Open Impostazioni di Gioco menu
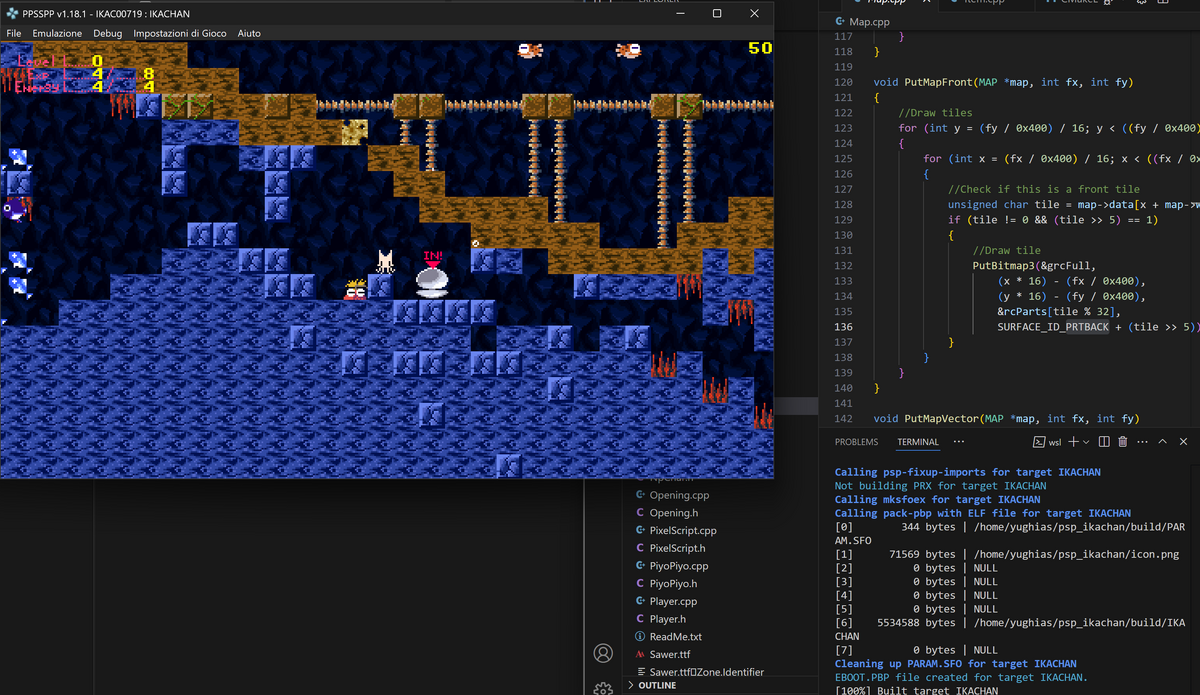 pyautogui.click(x=180, y=33)
